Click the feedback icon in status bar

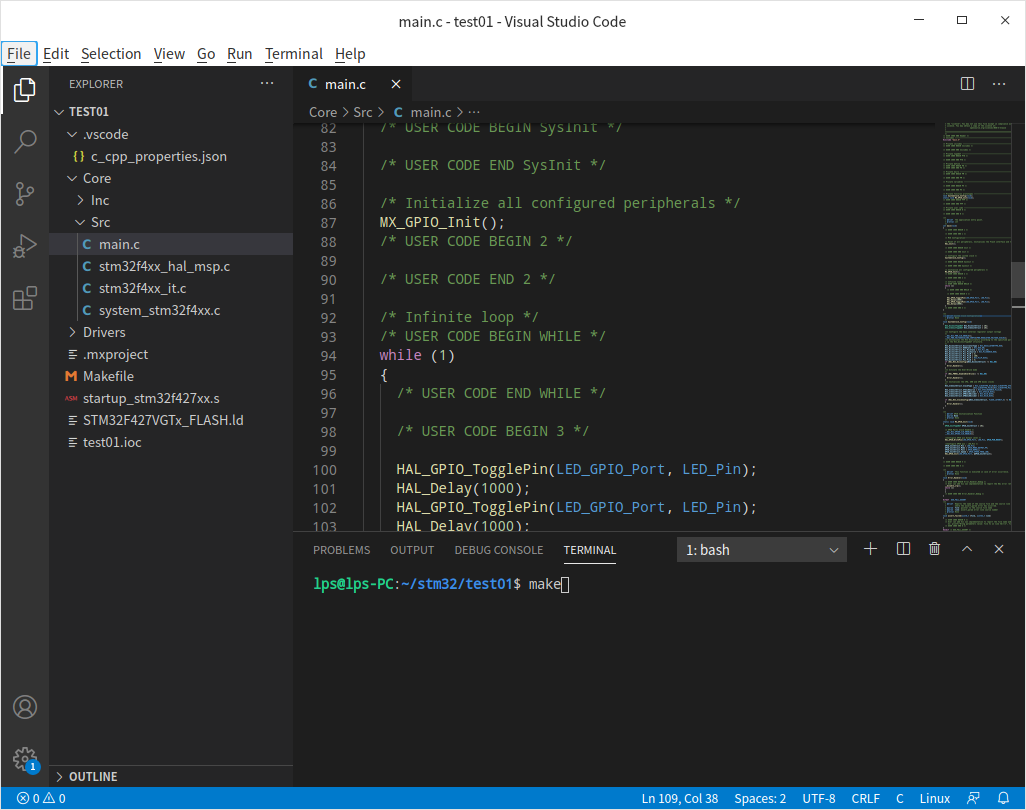[x=973, y=798]
